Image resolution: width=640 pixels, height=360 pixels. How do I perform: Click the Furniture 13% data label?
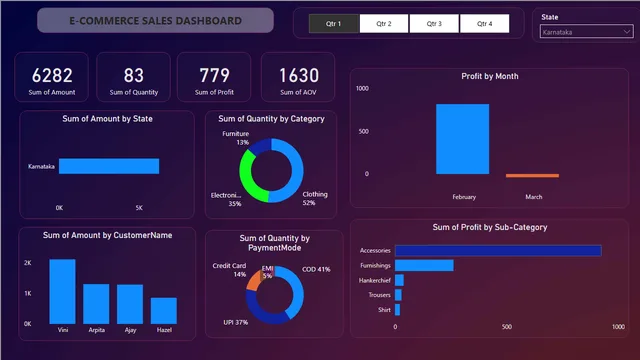coord(236,138)
